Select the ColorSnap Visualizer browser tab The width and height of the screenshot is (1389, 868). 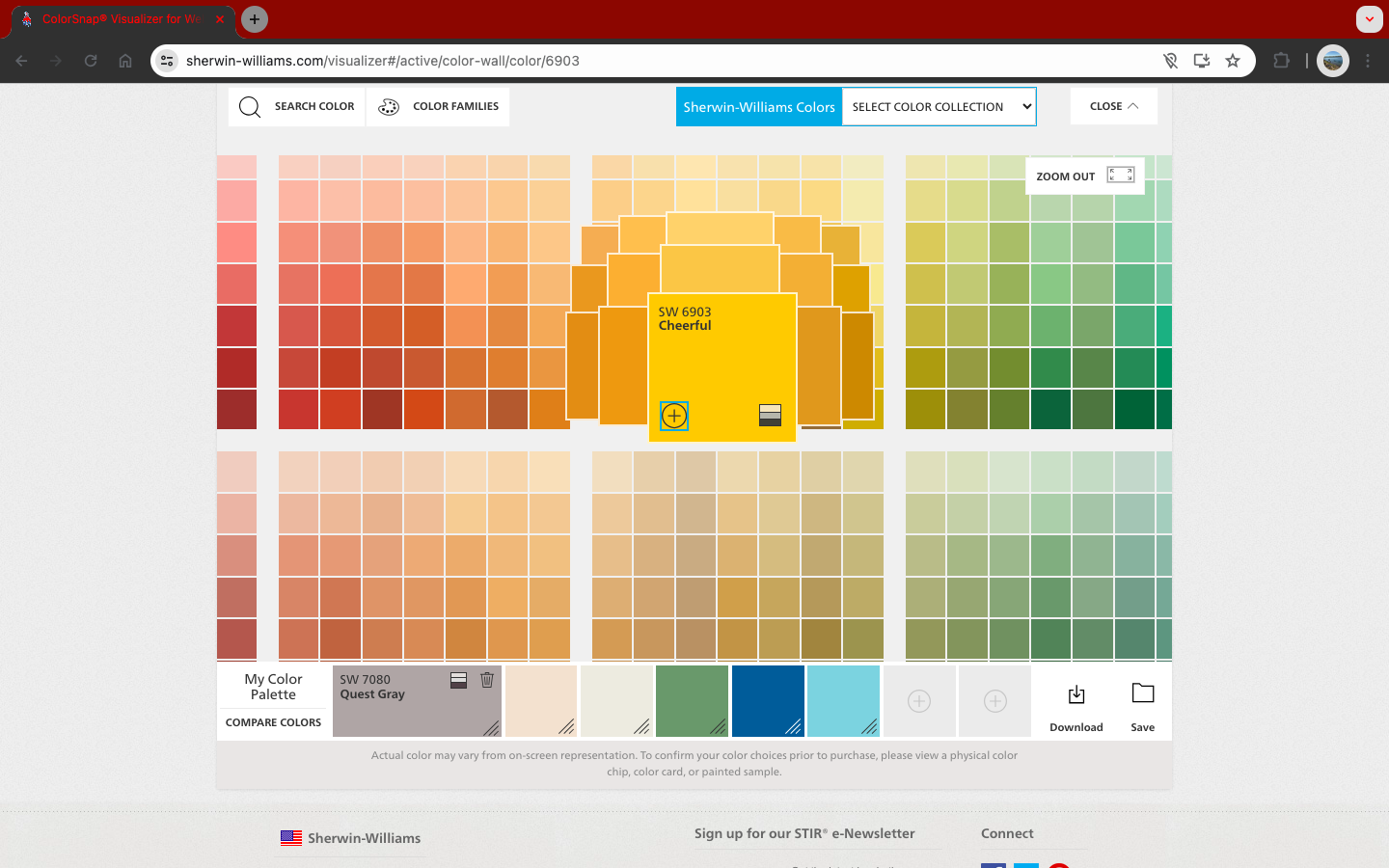click(x=121, y=19)
